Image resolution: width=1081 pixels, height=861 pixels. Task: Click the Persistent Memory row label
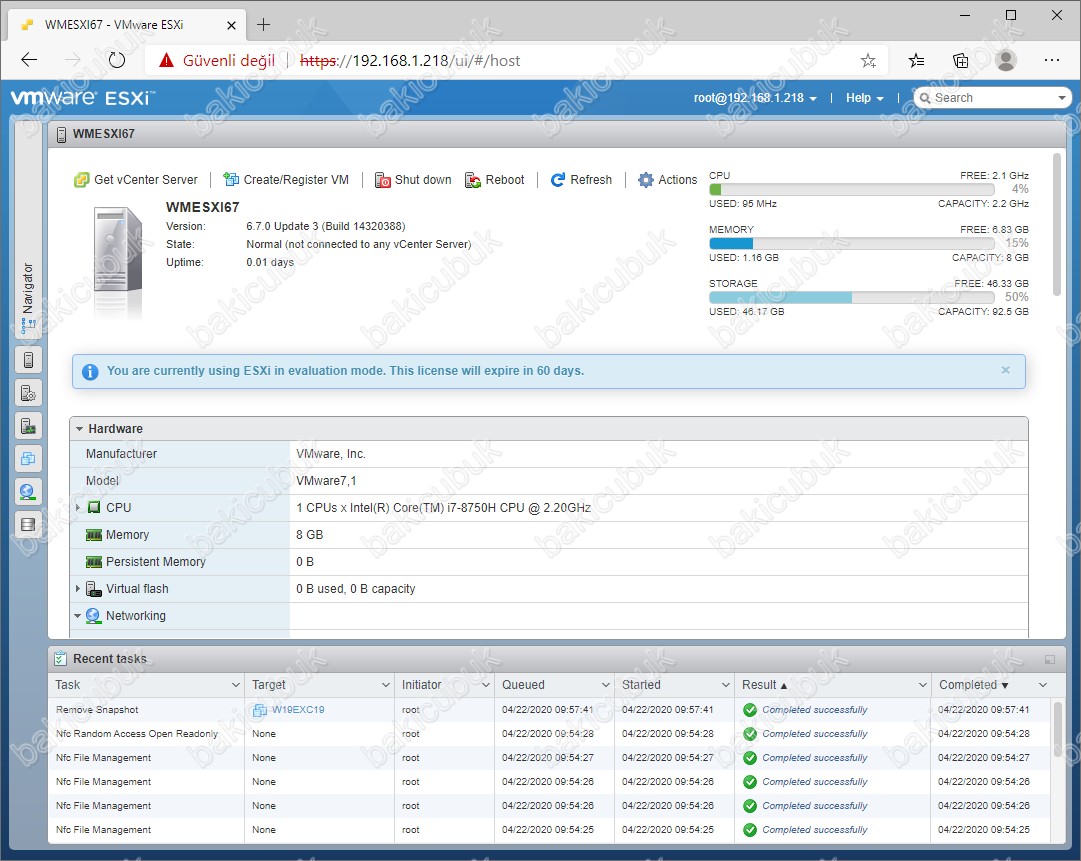tap(156, 562)
